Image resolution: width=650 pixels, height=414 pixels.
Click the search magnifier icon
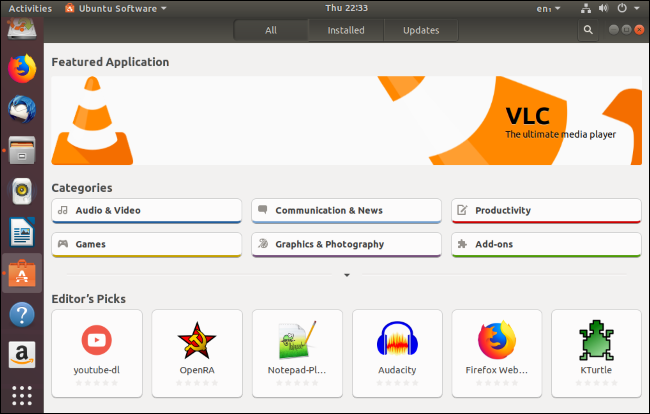click(589, 30)
